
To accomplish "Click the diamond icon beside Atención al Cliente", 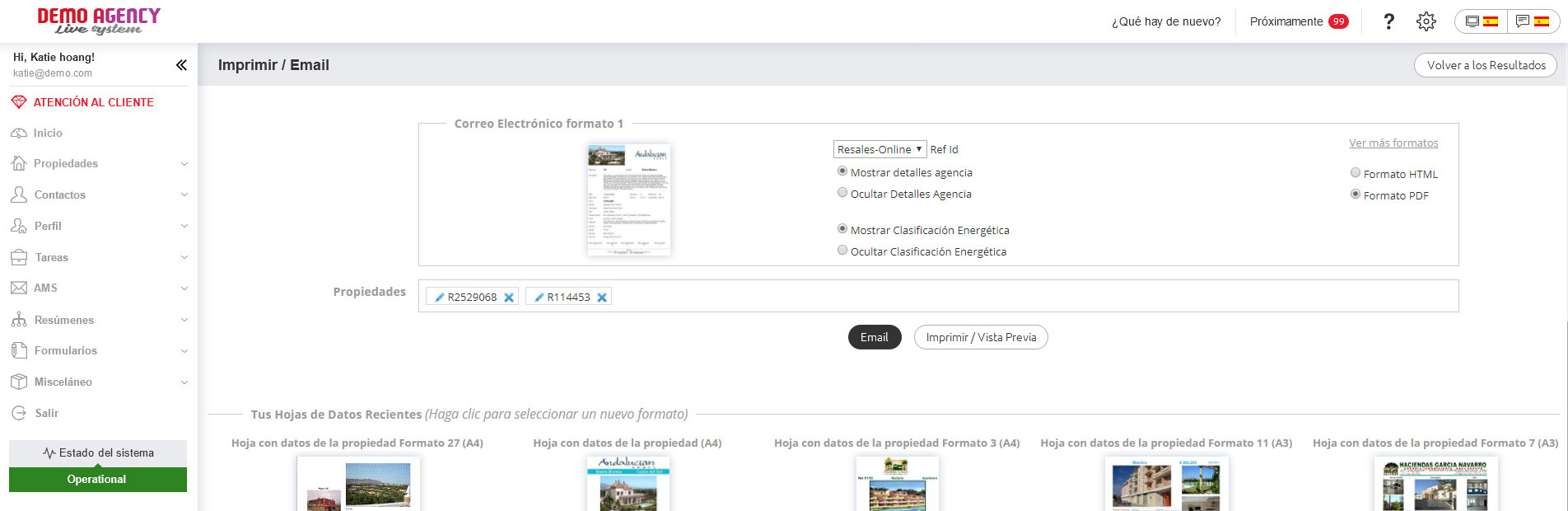I will (x=19, y=102).
